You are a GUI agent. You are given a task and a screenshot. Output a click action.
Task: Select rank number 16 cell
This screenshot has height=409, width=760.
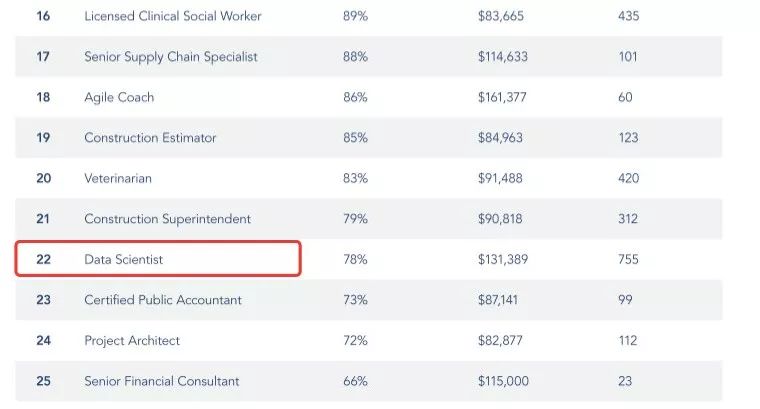click(x=43, y=16)
